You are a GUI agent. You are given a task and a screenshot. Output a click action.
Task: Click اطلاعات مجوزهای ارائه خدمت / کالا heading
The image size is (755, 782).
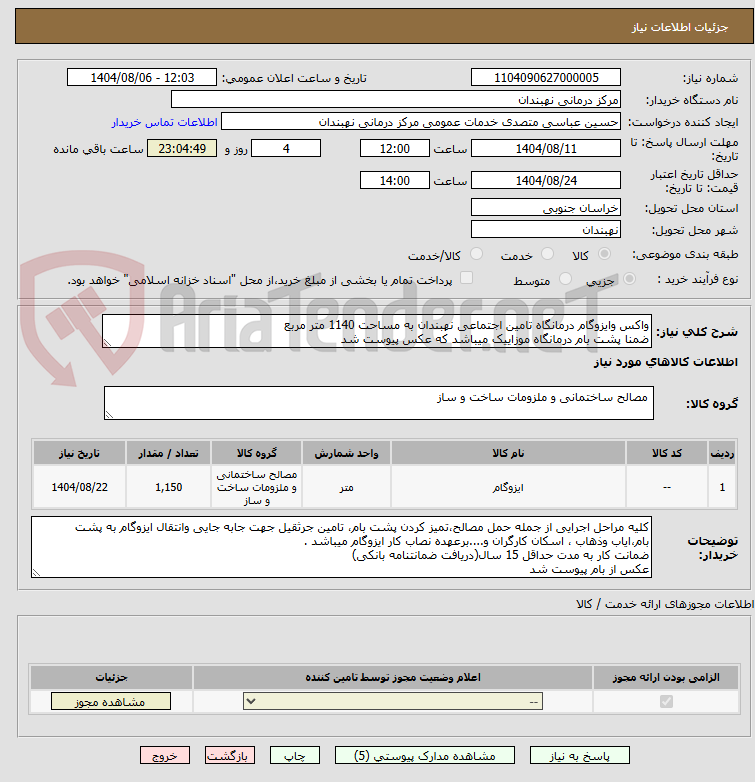click(665, 604)
